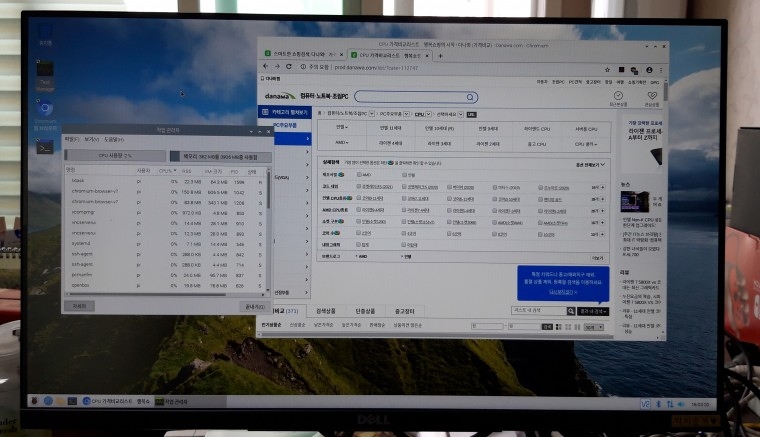Launch web browser from the taskbar
760x437 pixels.
pyautogui.click(x=48, y=401)
